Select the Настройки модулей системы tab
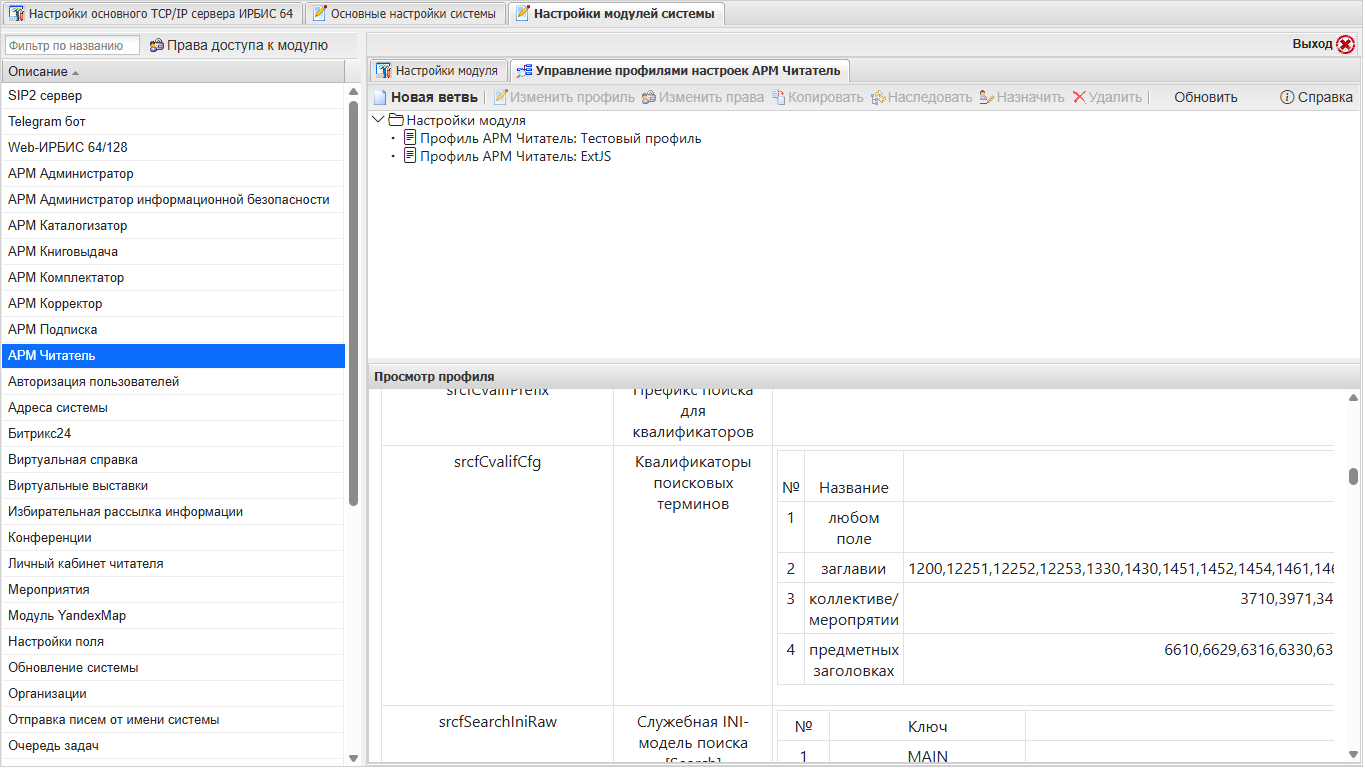Screen dimensions: 1365x768 pyautogui.click(x=615, y=14)
